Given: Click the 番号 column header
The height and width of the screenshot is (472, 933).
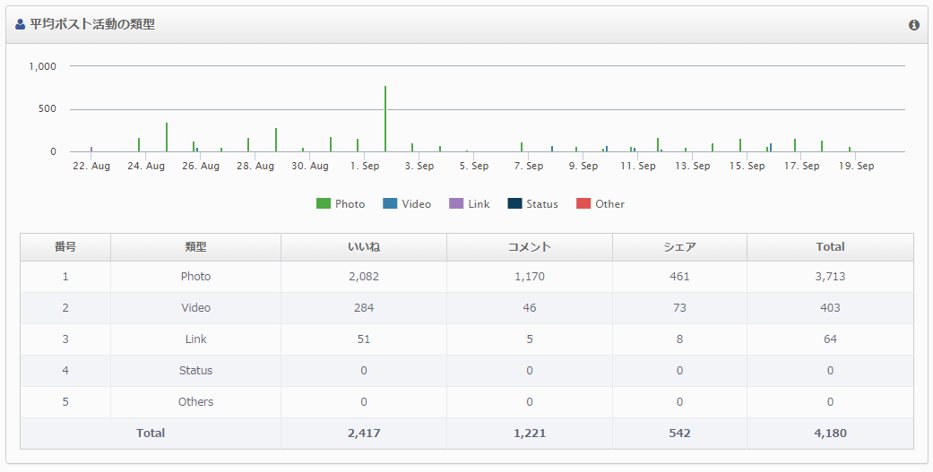Looking at the screenshot, I should pyautogui.click(x=65, y=247).
